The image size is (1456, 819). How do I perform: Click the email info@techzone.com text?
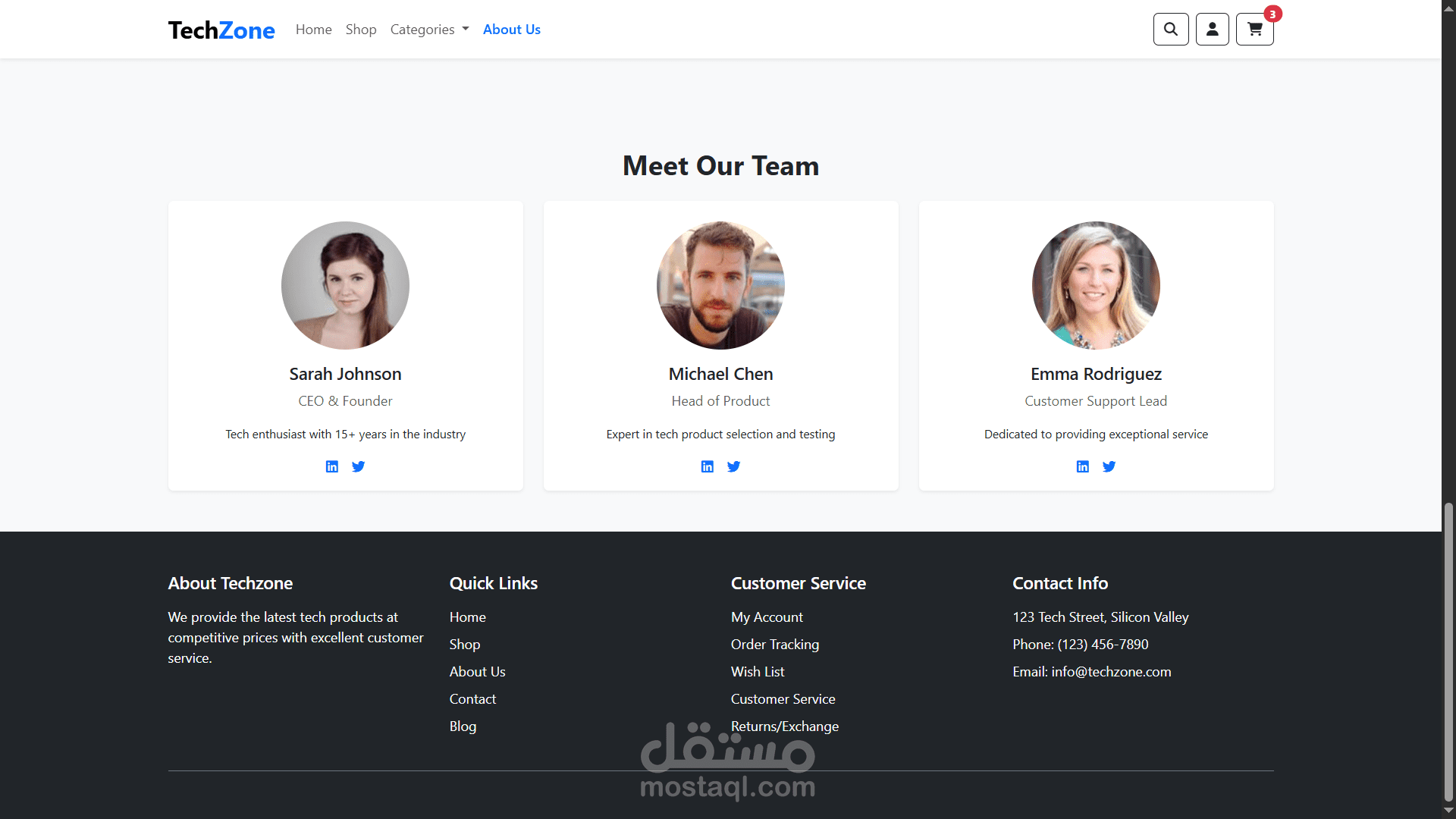coord(1112,672)
